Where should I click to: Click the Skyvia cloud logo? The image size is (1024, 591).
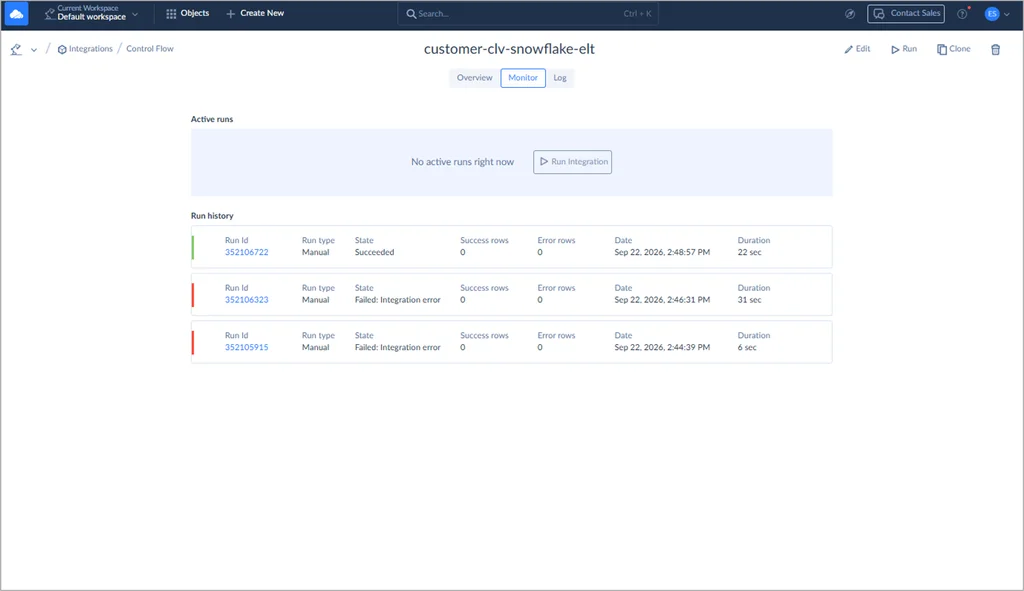pos(16,13)
